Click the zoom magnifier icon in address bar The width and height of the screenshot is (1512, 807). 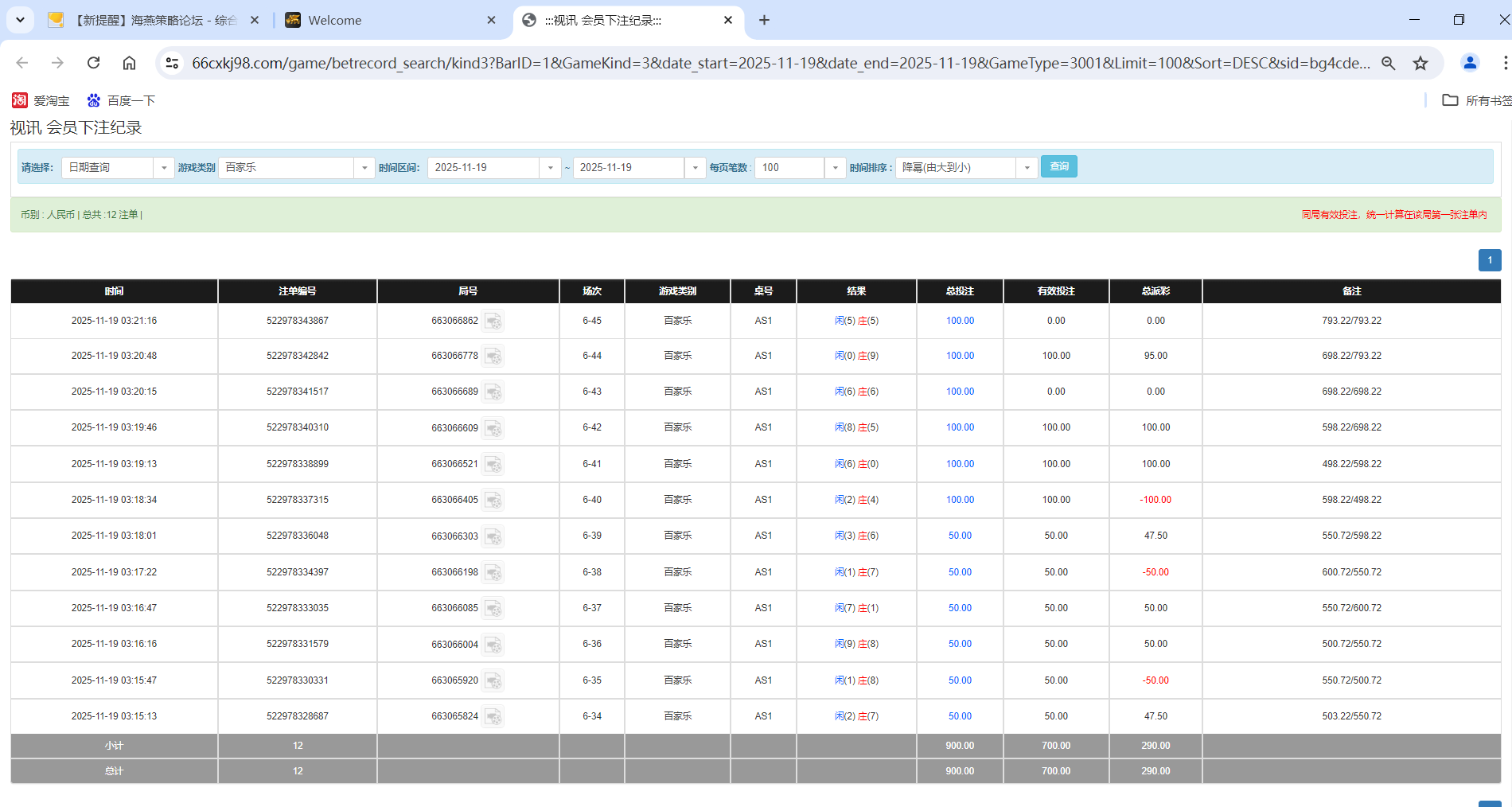[x=1389, y=63]
